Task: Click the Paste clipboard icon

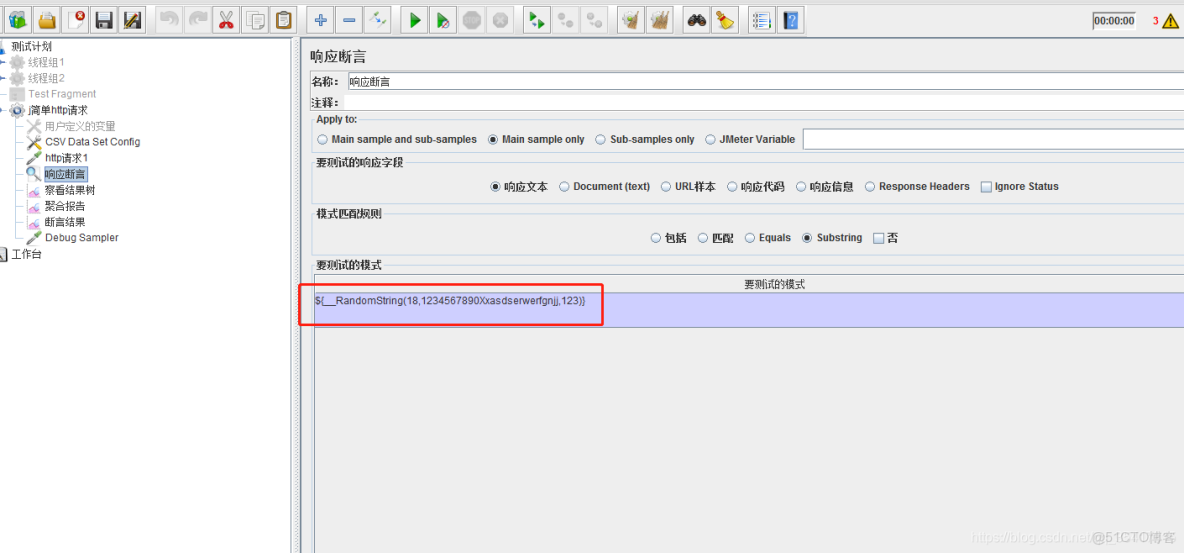Action: pos(283,20)
